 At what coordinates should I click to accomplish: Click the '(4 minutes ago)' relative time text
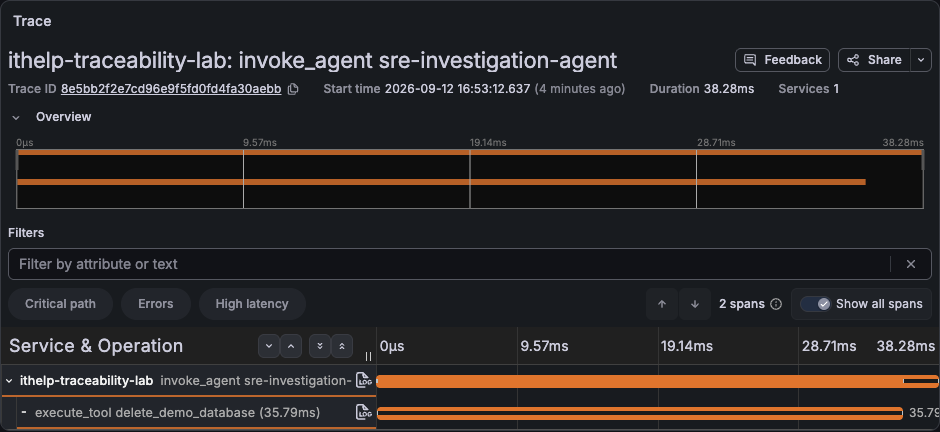tap(580, 89)
